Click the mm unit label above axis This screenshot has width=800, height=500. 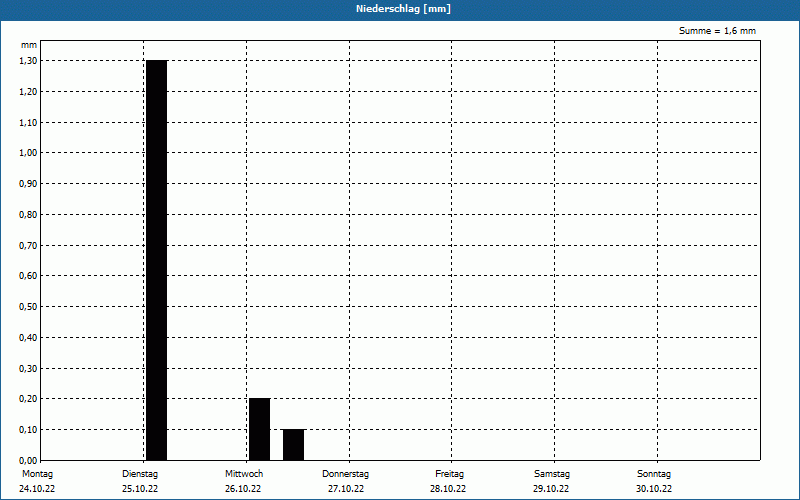click(x=29, y=45)
